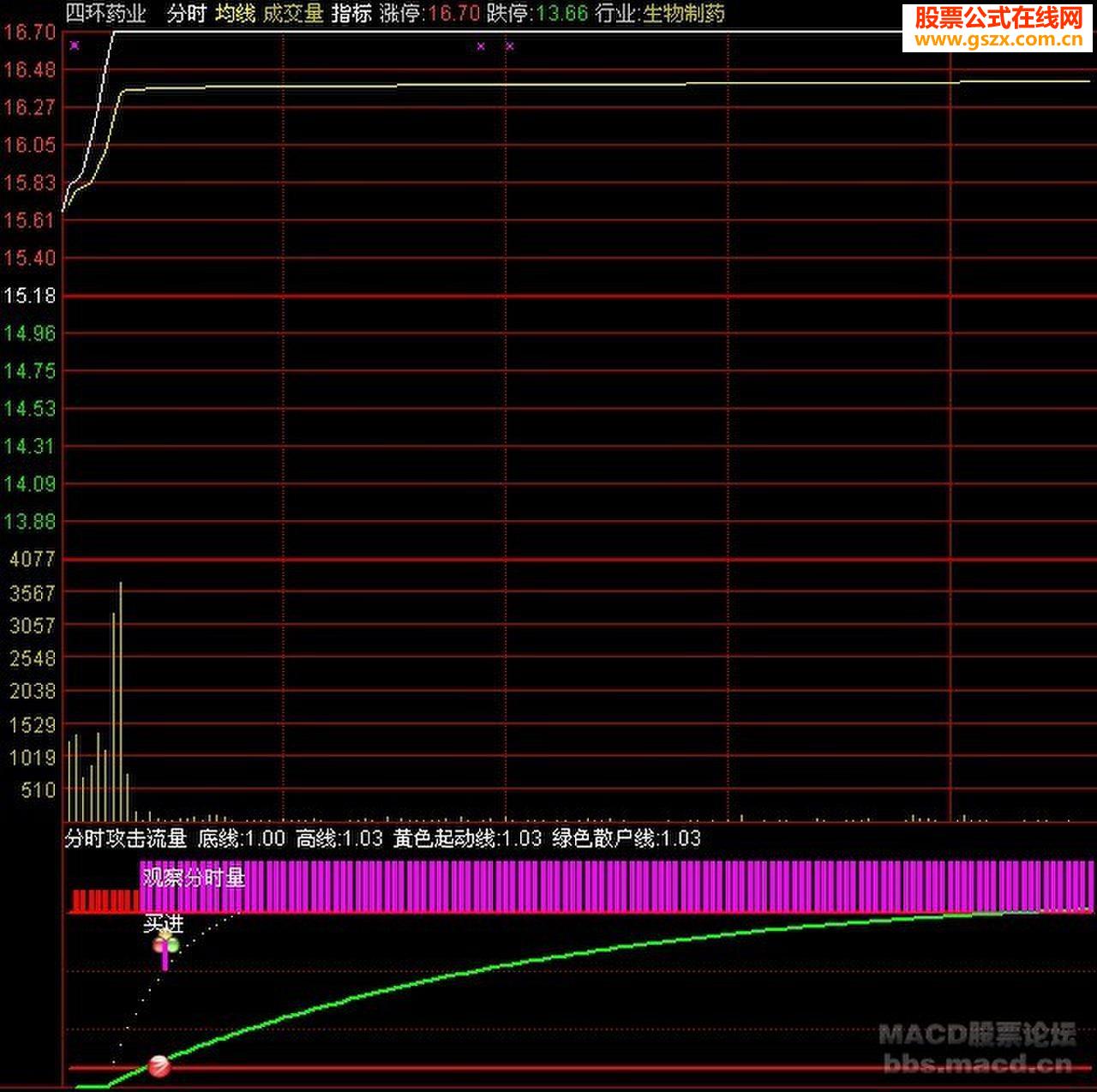Click the 3567 volume axis label

pyautogui.click(x=32, y=593)
